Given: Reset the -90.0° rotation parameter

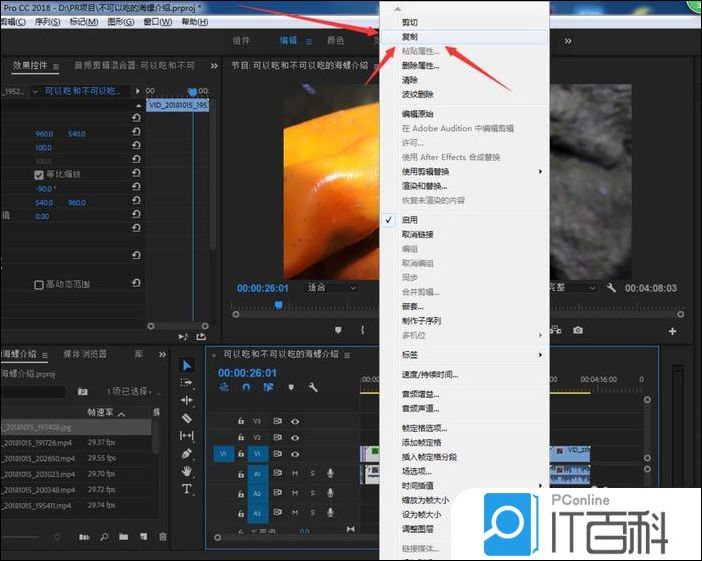Looking at the screenshot, I should click(137, 187).
